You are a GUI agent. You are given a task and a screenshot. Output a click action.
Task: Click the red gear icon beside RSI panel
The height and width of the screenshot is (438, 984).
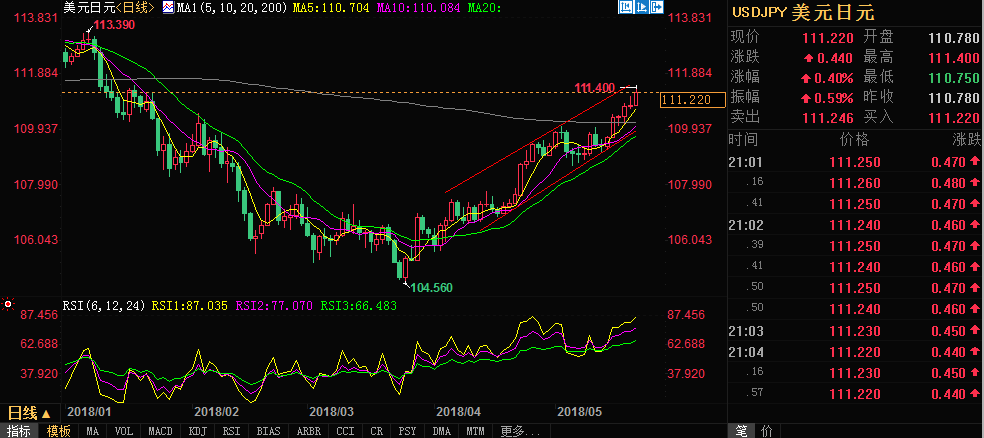(8, 305)
